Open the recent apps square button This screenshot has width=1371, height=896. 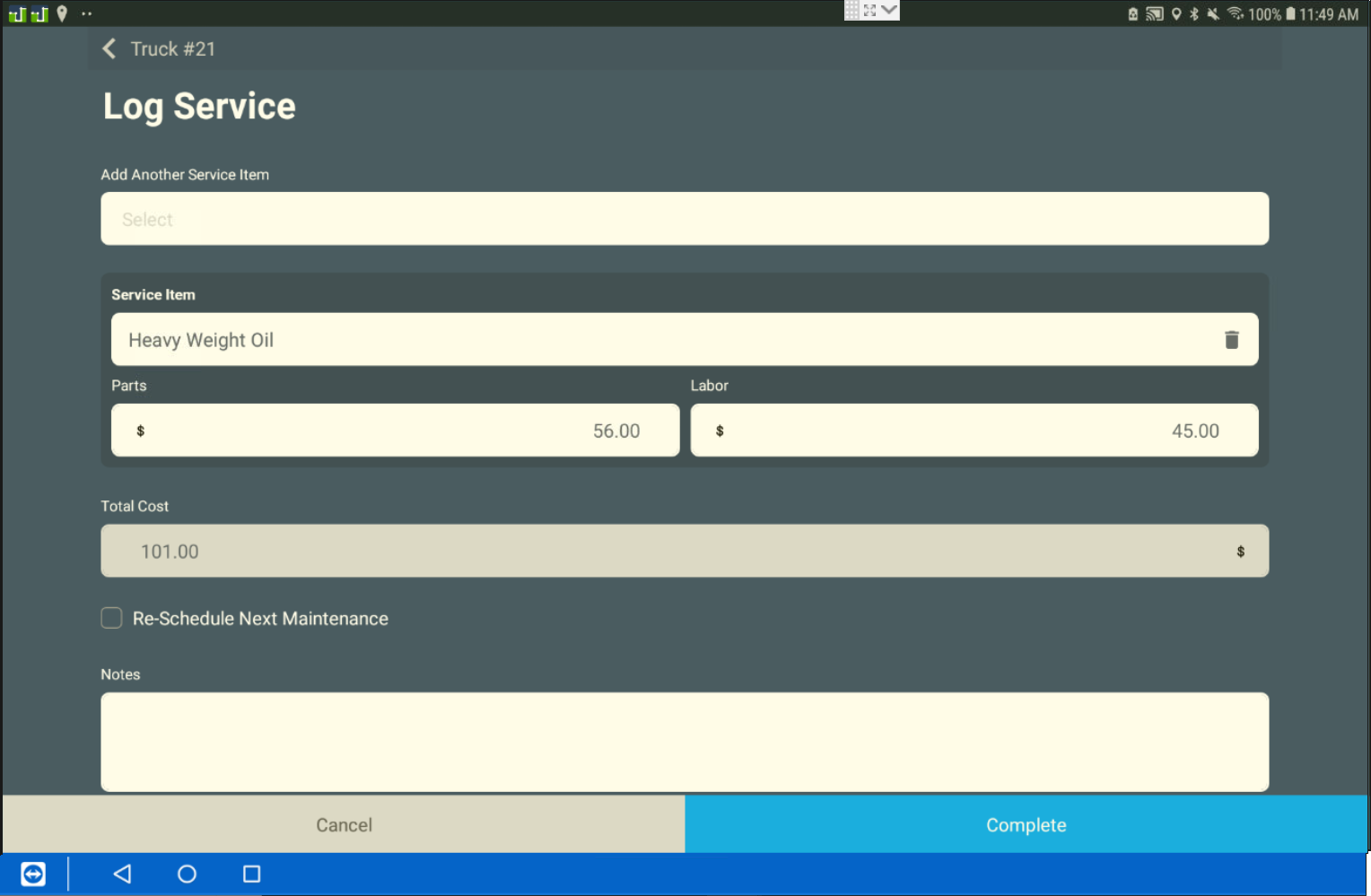(x=251, y=874)
